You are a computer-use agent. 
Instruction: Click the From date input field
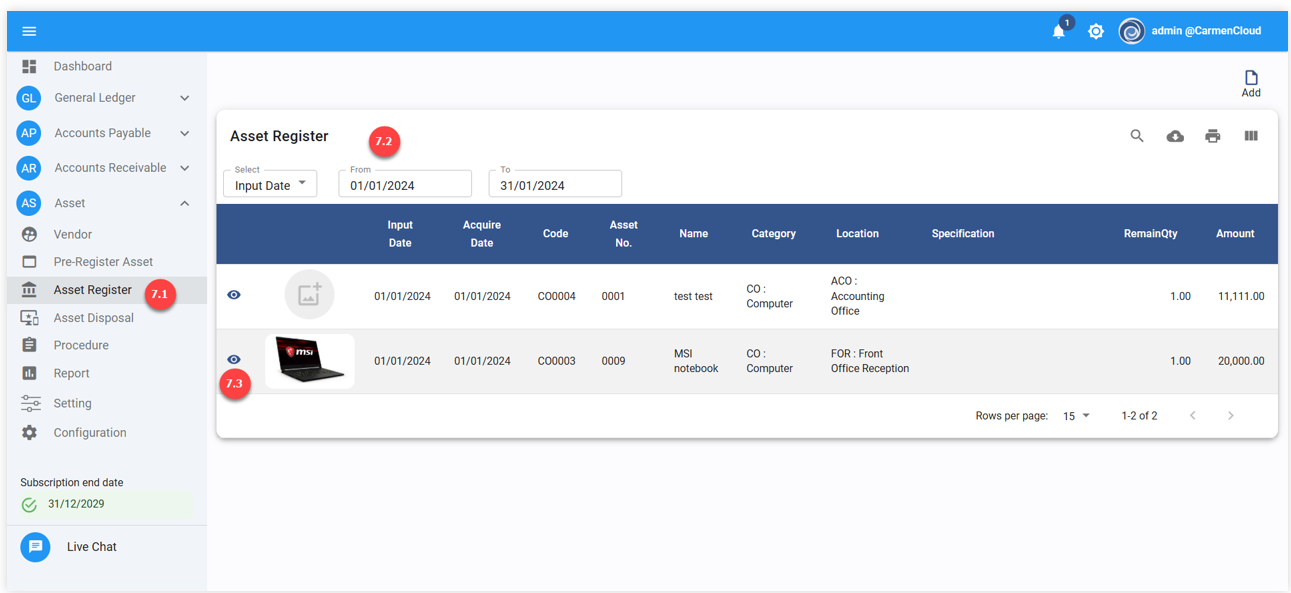(405, 185)
